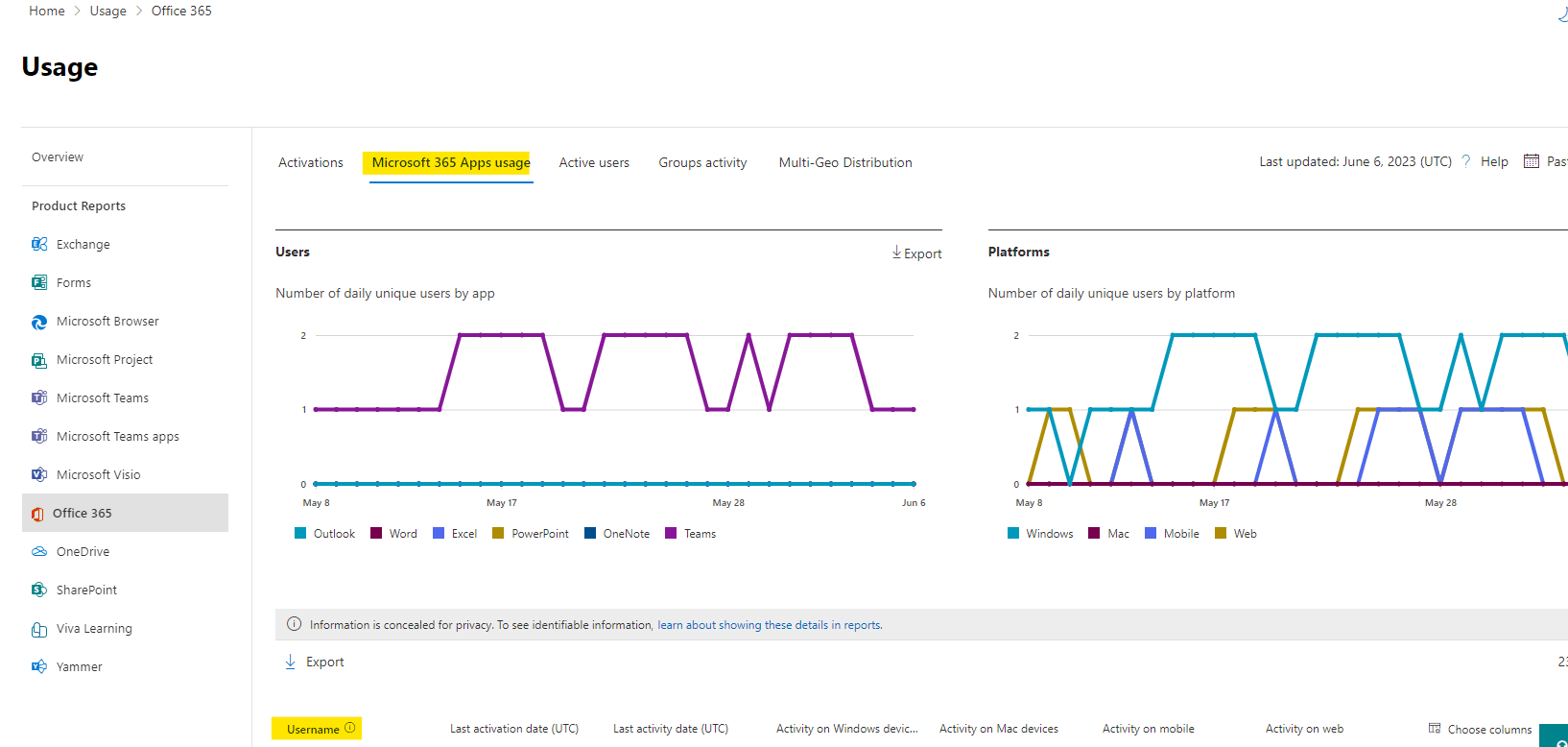Image resolution: width=1568 pixels, height=747 pixels.
Task: Toggle the Windows platform legend
Action: coord(1040,533)
